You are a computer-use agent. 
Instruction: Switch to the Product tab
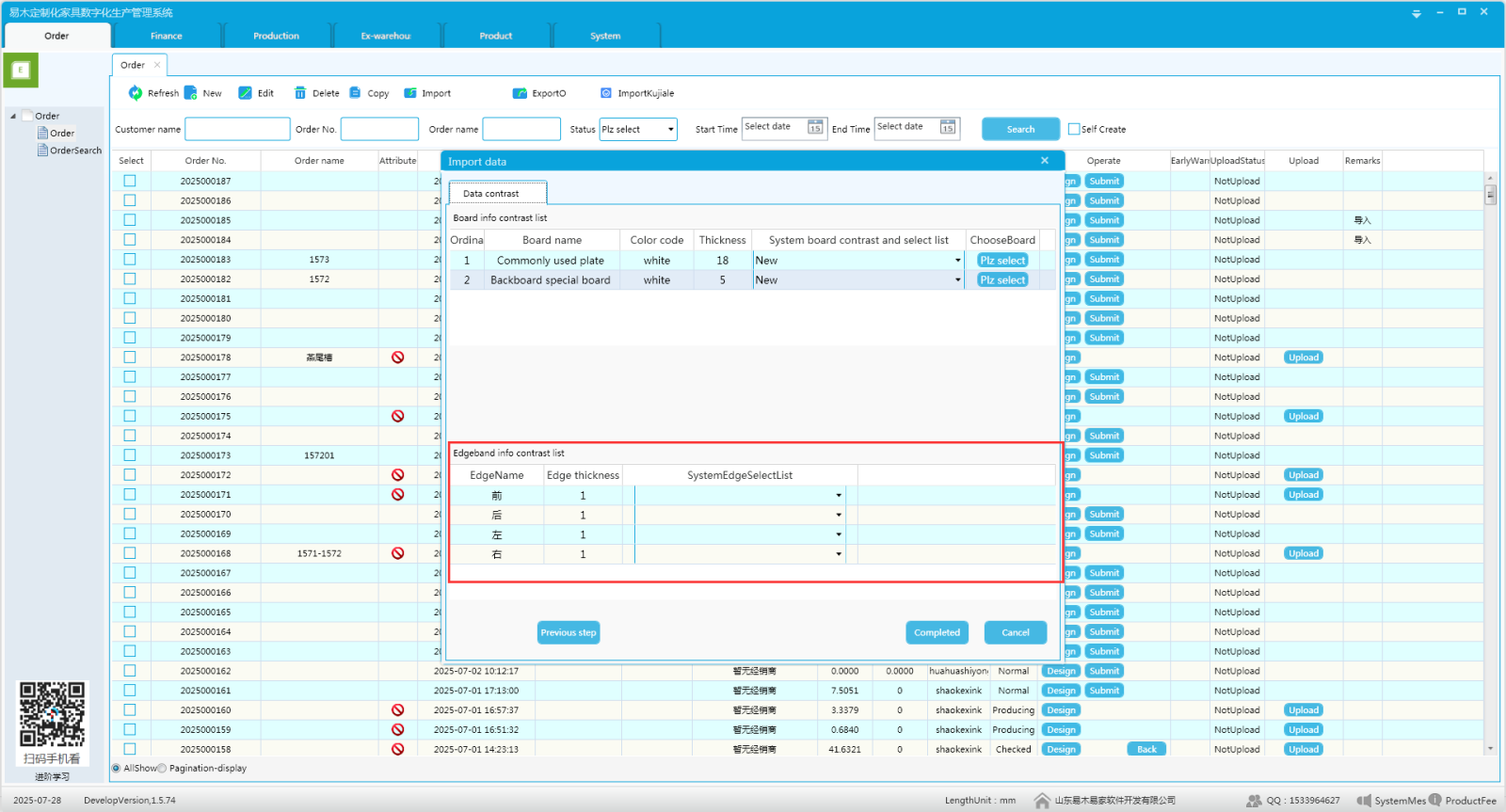(x=496, y=36)
